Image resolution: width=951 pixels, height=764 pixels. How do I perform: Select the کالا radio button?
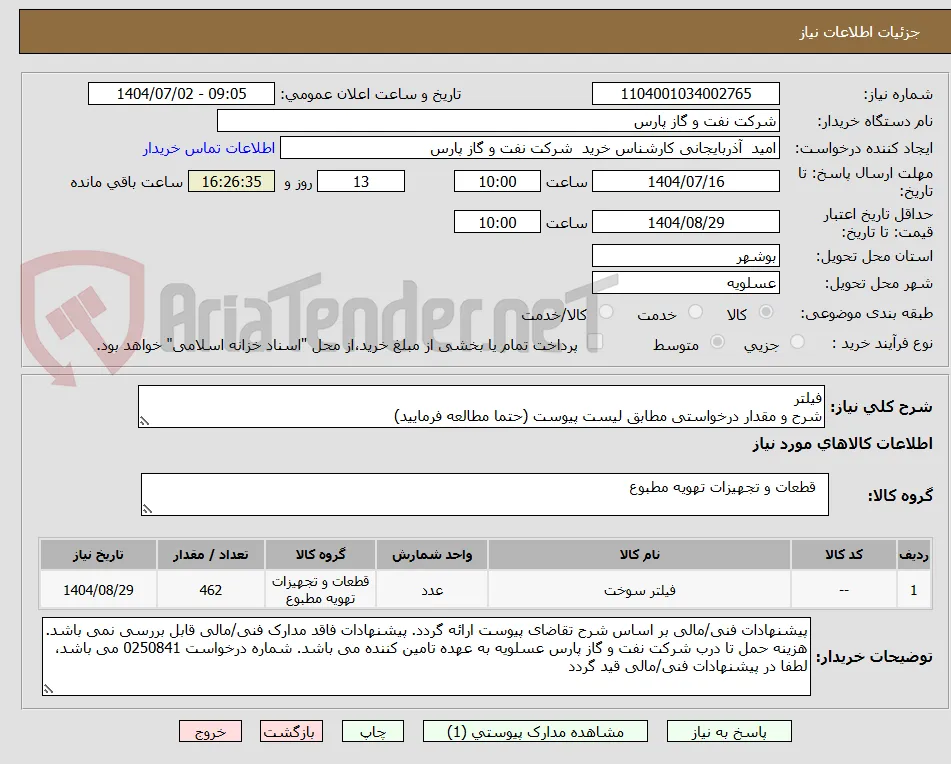766,312
